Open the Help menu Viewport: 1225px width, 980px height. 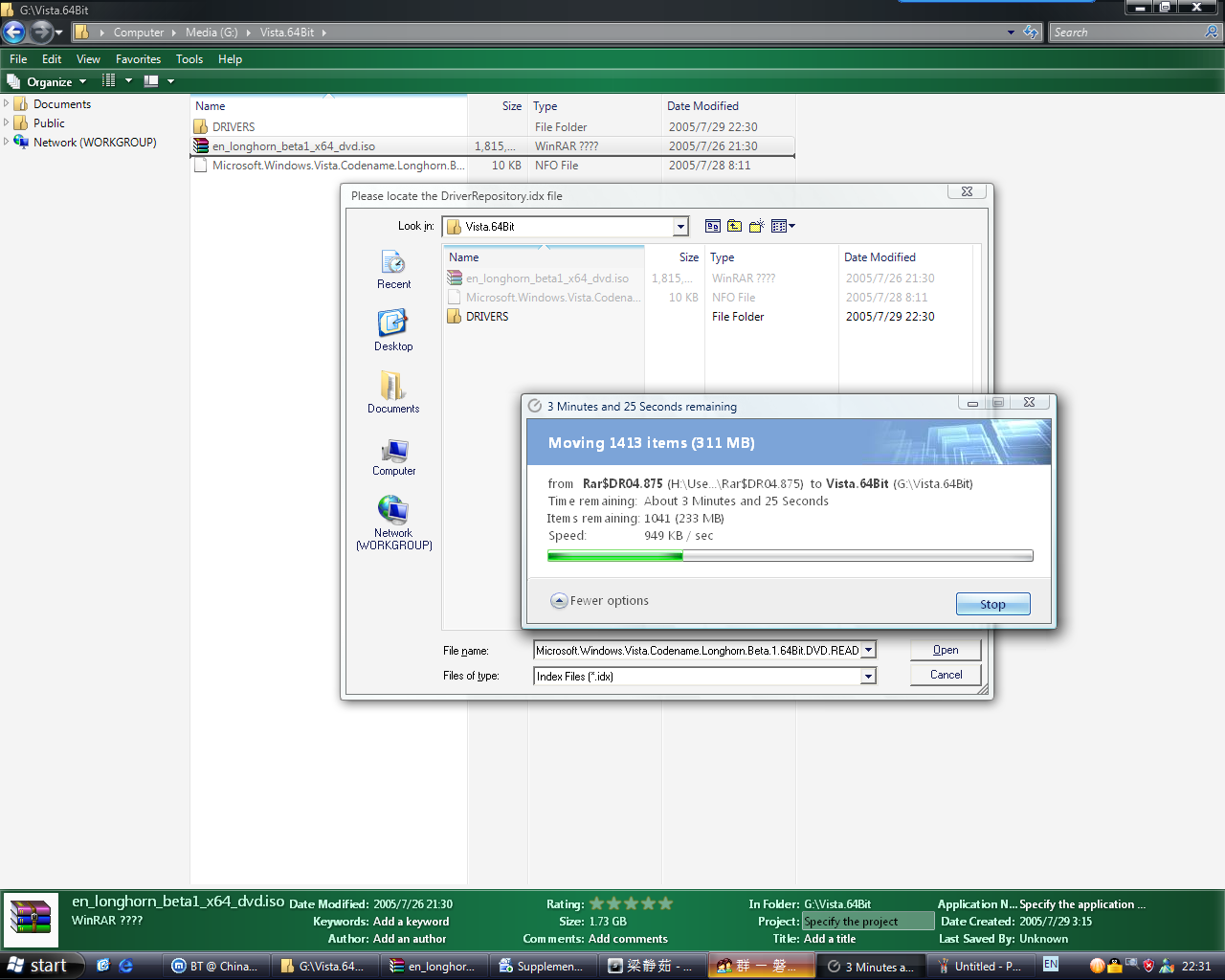(x=230, y=58)
